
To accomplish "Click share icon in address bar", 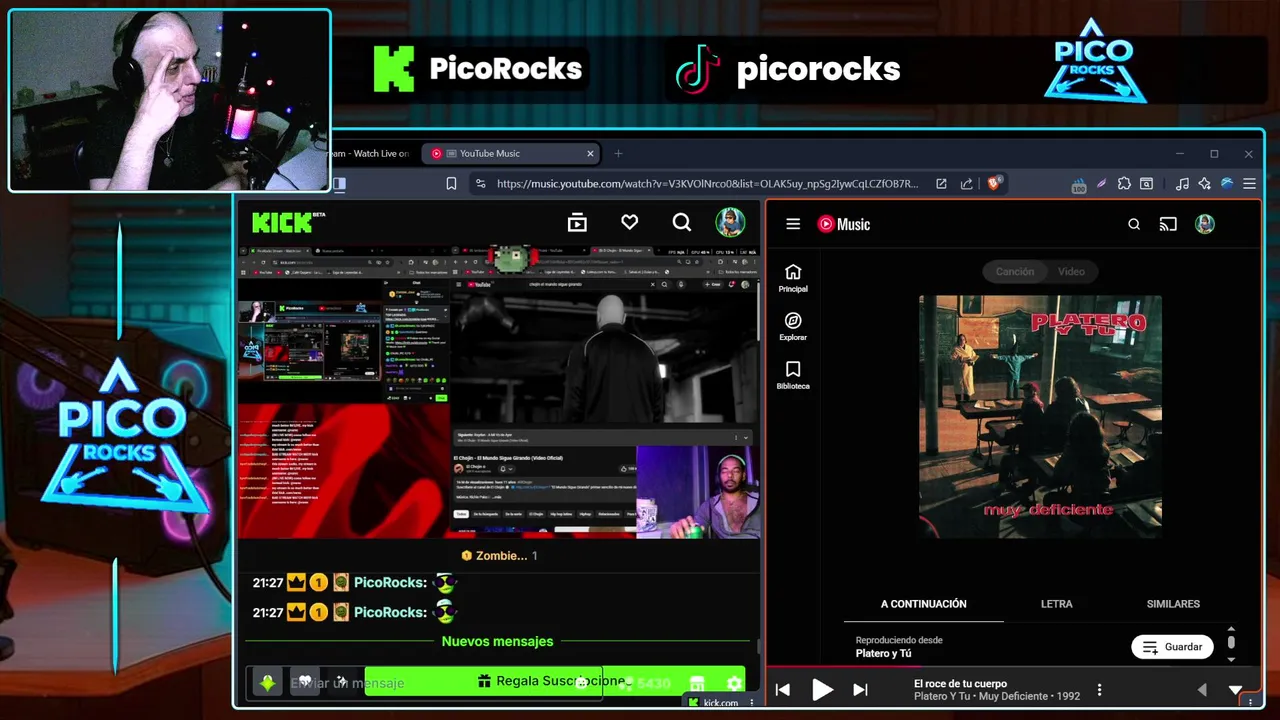I will (x=966, y=184).
